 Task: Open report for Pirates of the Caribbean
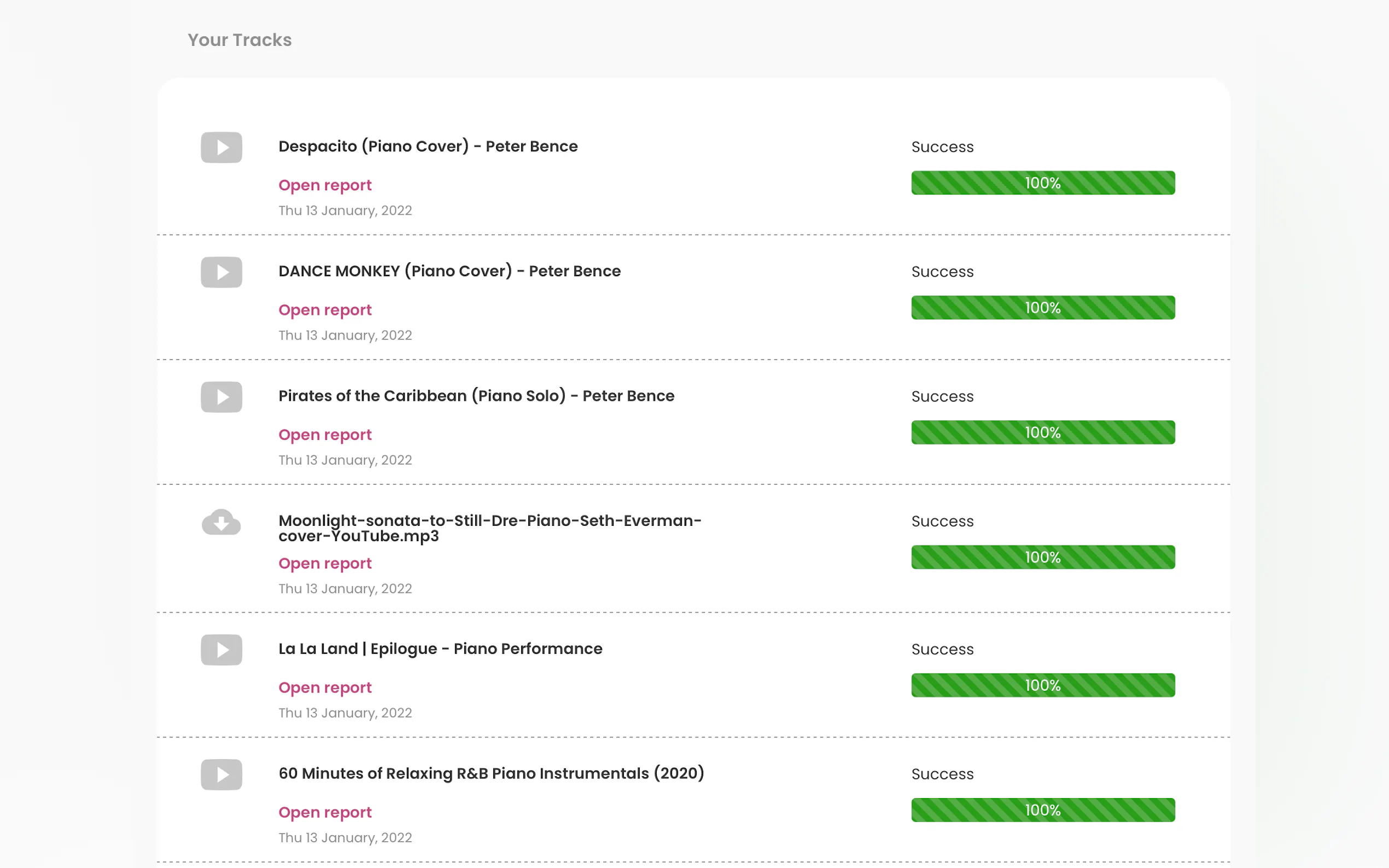pyautogui.click(x=325, y=435)
